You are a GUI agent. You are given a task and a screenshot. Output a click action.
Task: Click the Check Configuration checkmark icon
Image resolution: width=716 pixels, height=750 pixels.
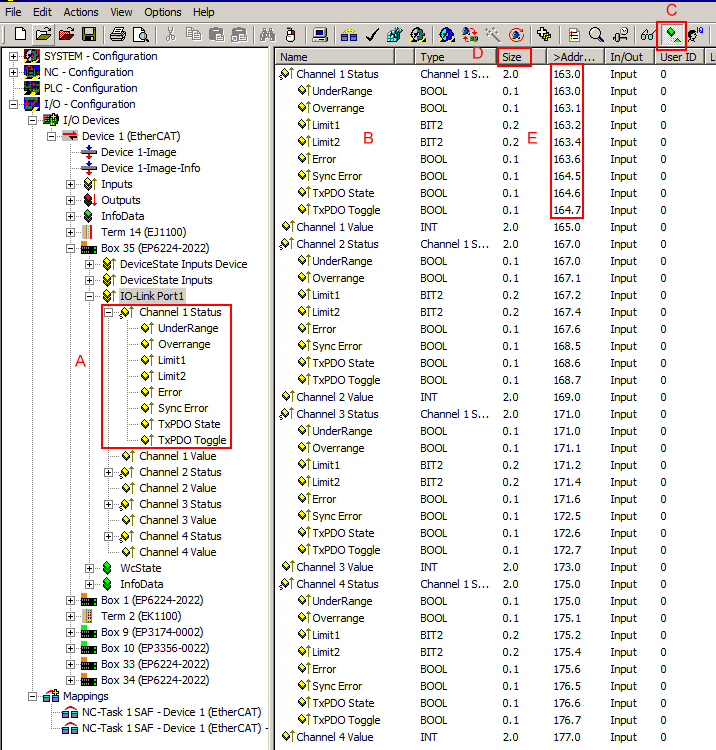(372, 34)
